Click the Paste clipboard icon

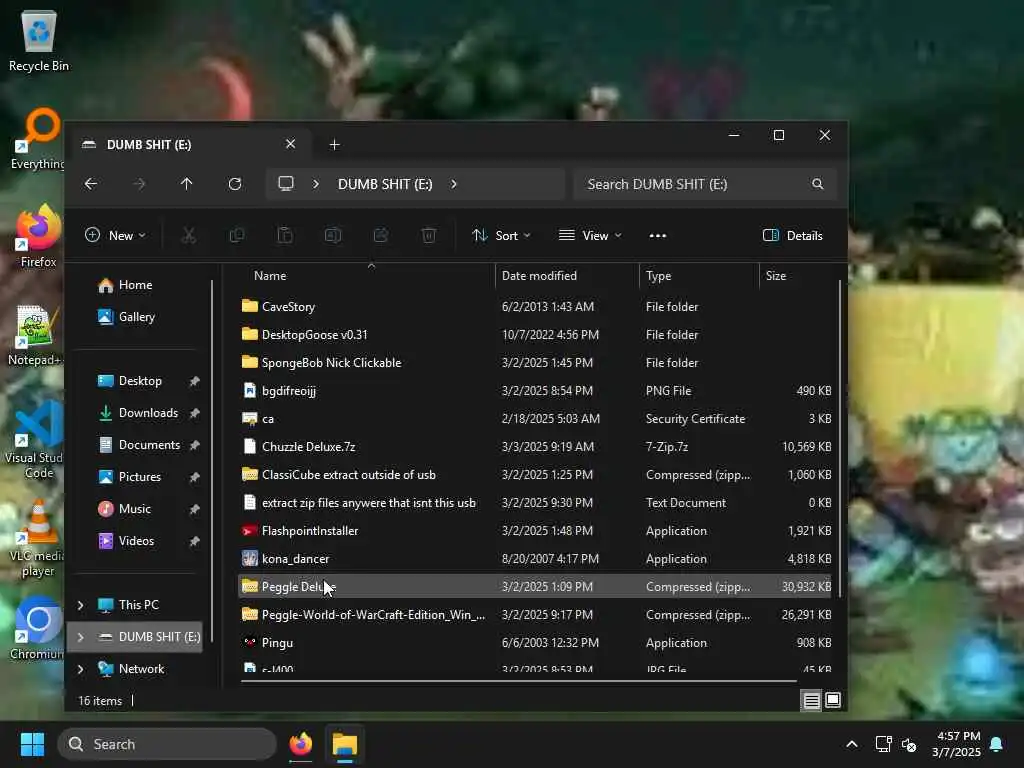point(285,235)
